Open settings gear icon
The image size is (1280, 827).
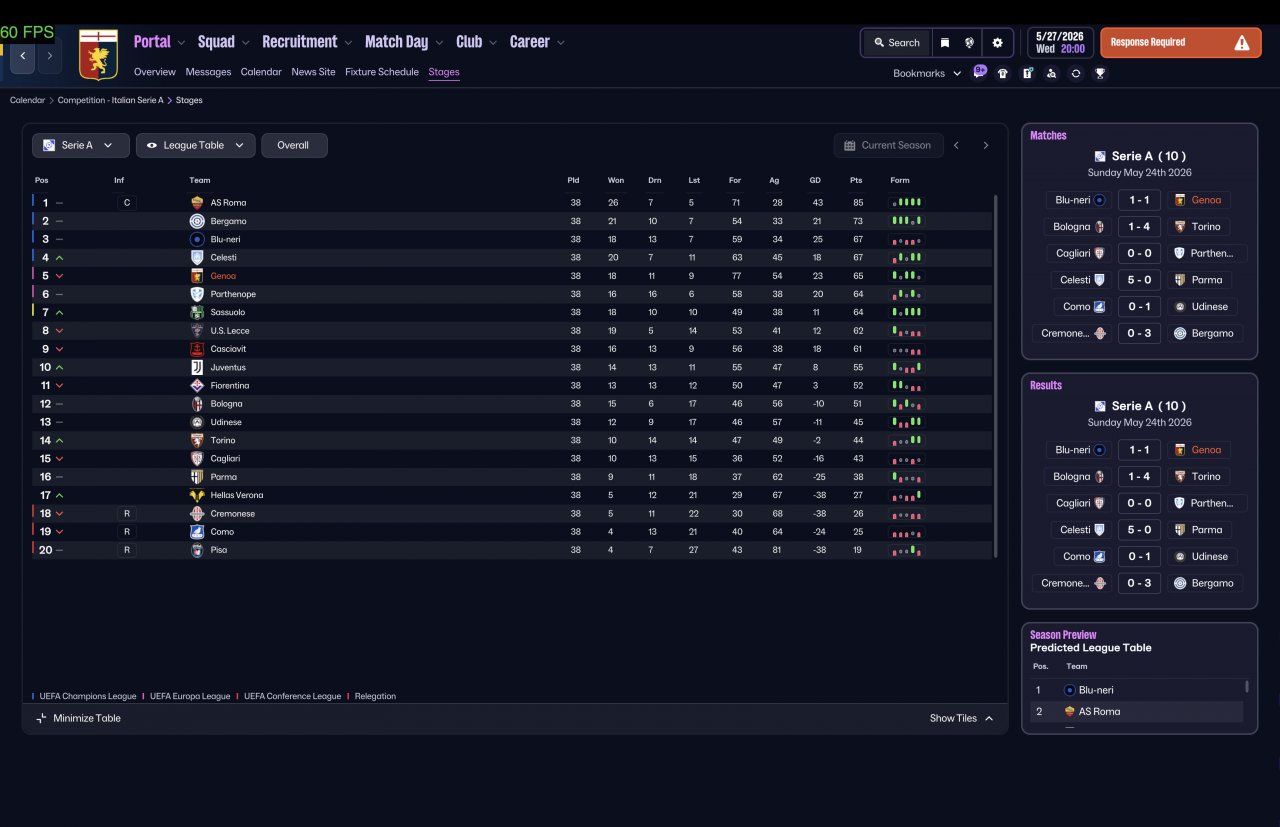(x=997, y=43)
